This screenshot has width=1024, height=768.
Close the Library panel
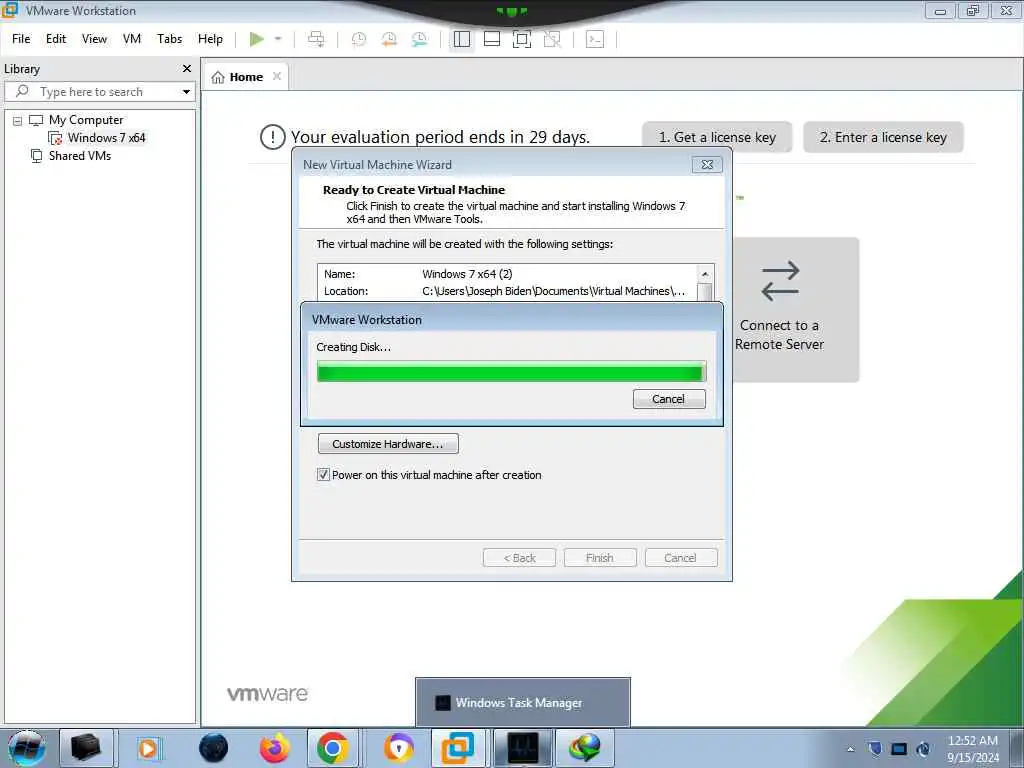pyautogui.click(x=187, y=69)
